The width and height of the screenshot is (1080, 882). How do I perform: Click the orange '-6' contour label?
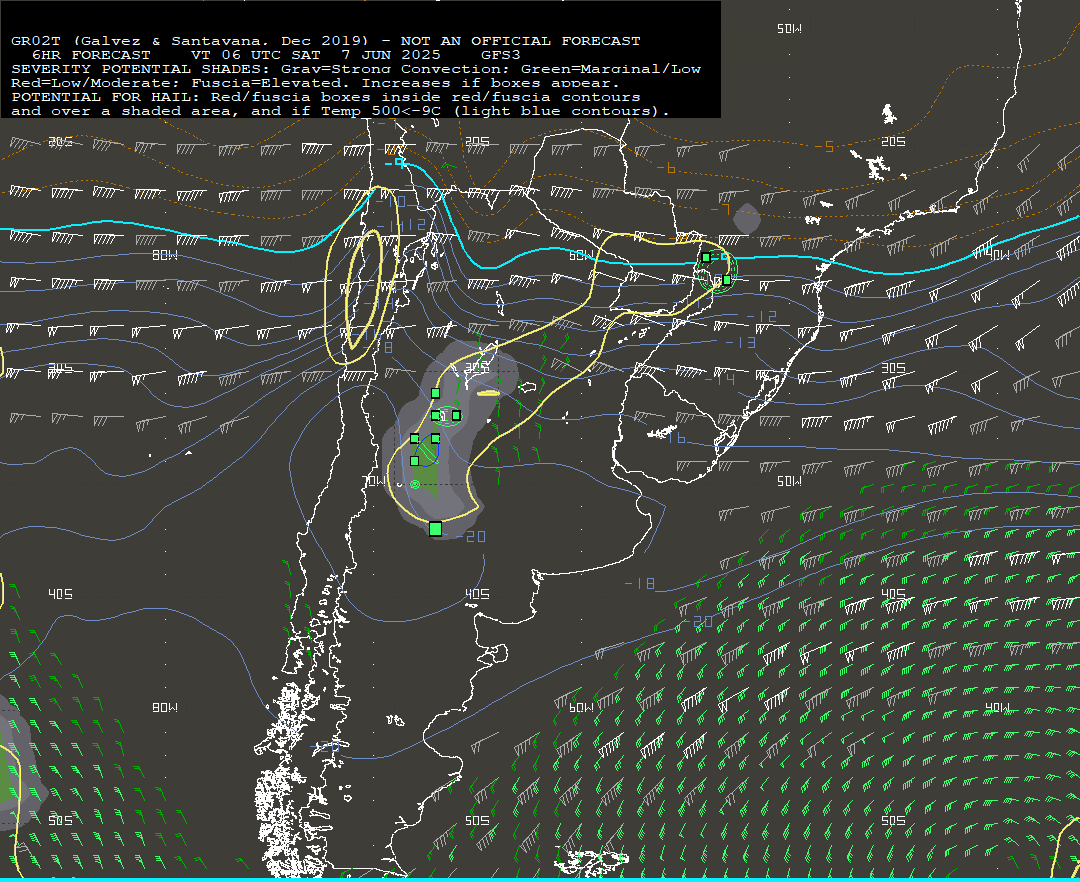[665, 168]
